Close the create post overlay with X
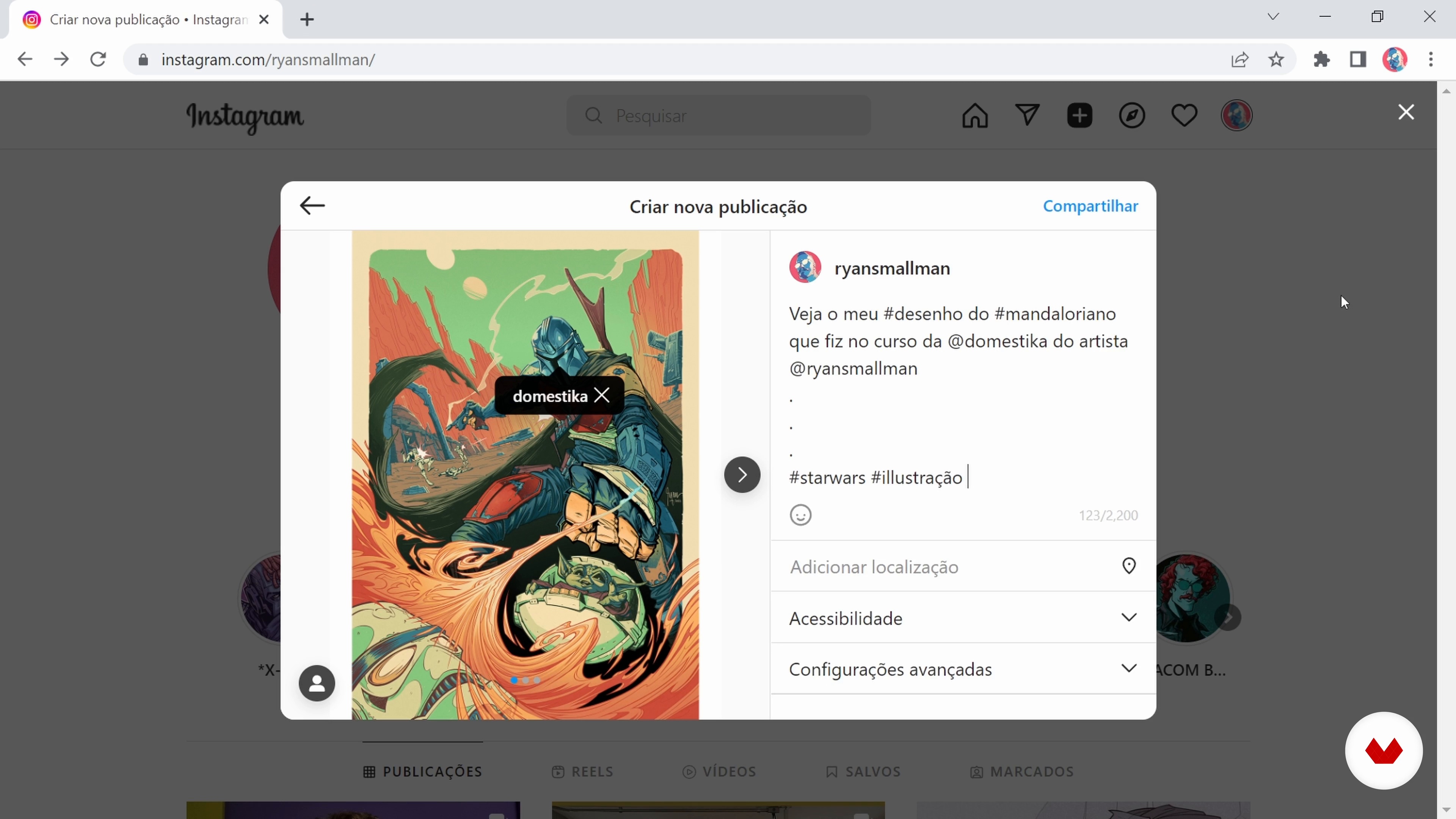The height and width of the screenshot is (819, 1456). (1406, 112)
